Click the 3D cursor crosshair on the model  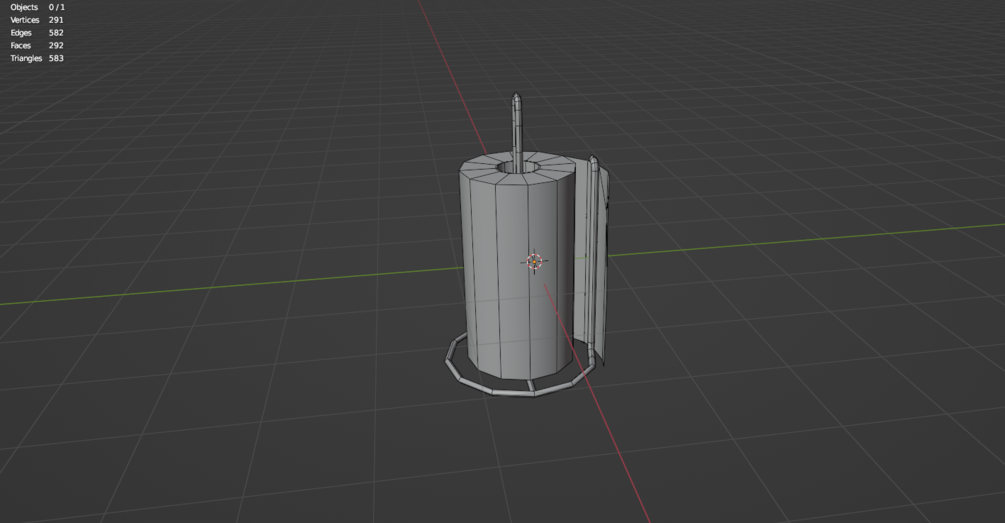(535, 262)
